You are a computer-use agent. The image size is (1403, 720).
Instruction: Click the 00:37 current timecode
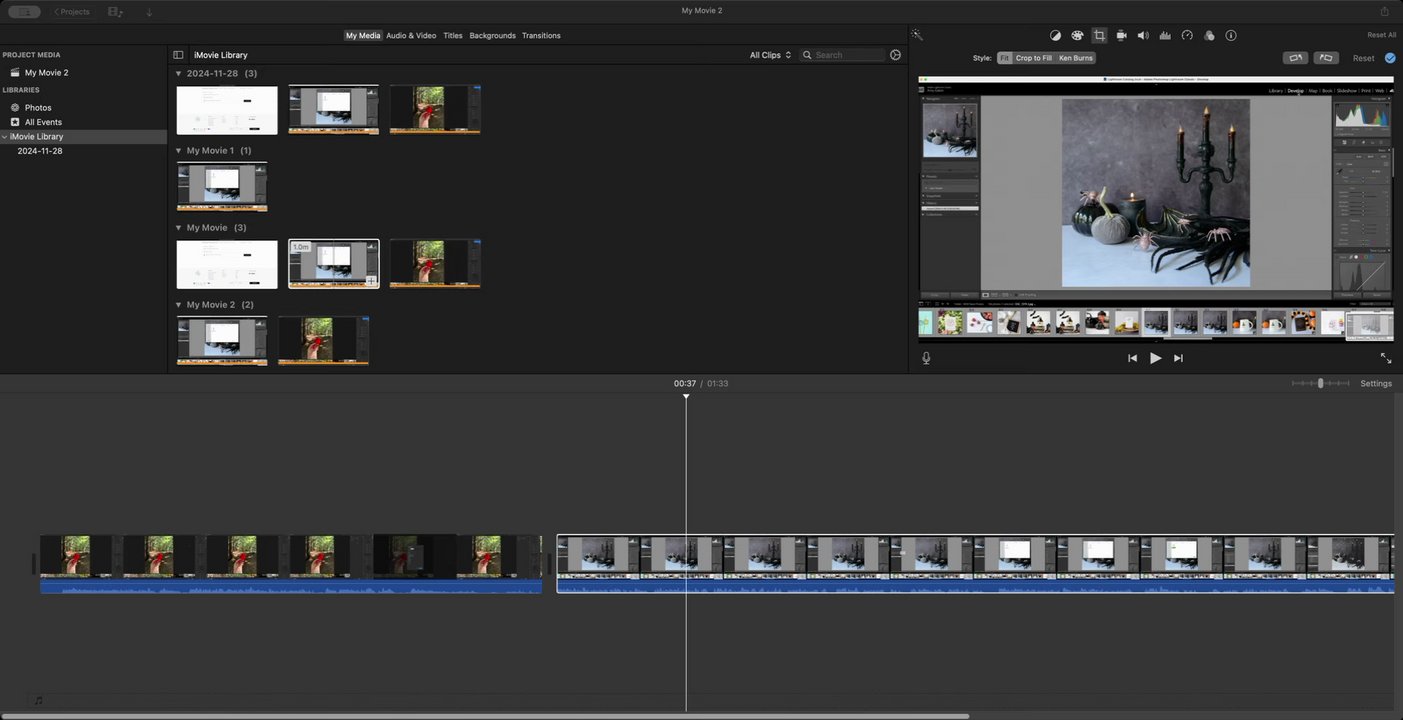(684, 384)
